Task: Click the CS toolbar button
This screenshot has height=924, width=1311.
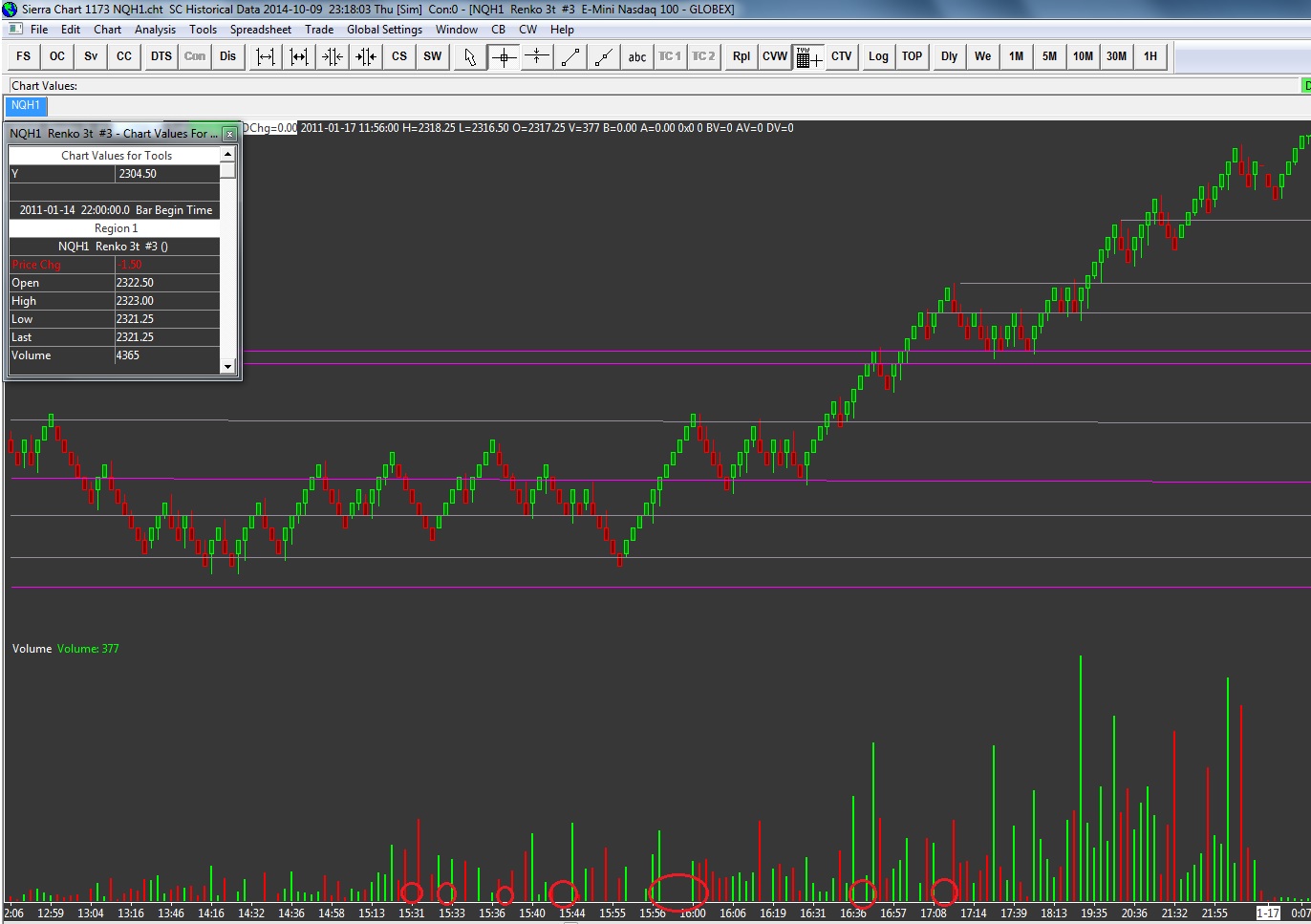Action: coord(399,56)
